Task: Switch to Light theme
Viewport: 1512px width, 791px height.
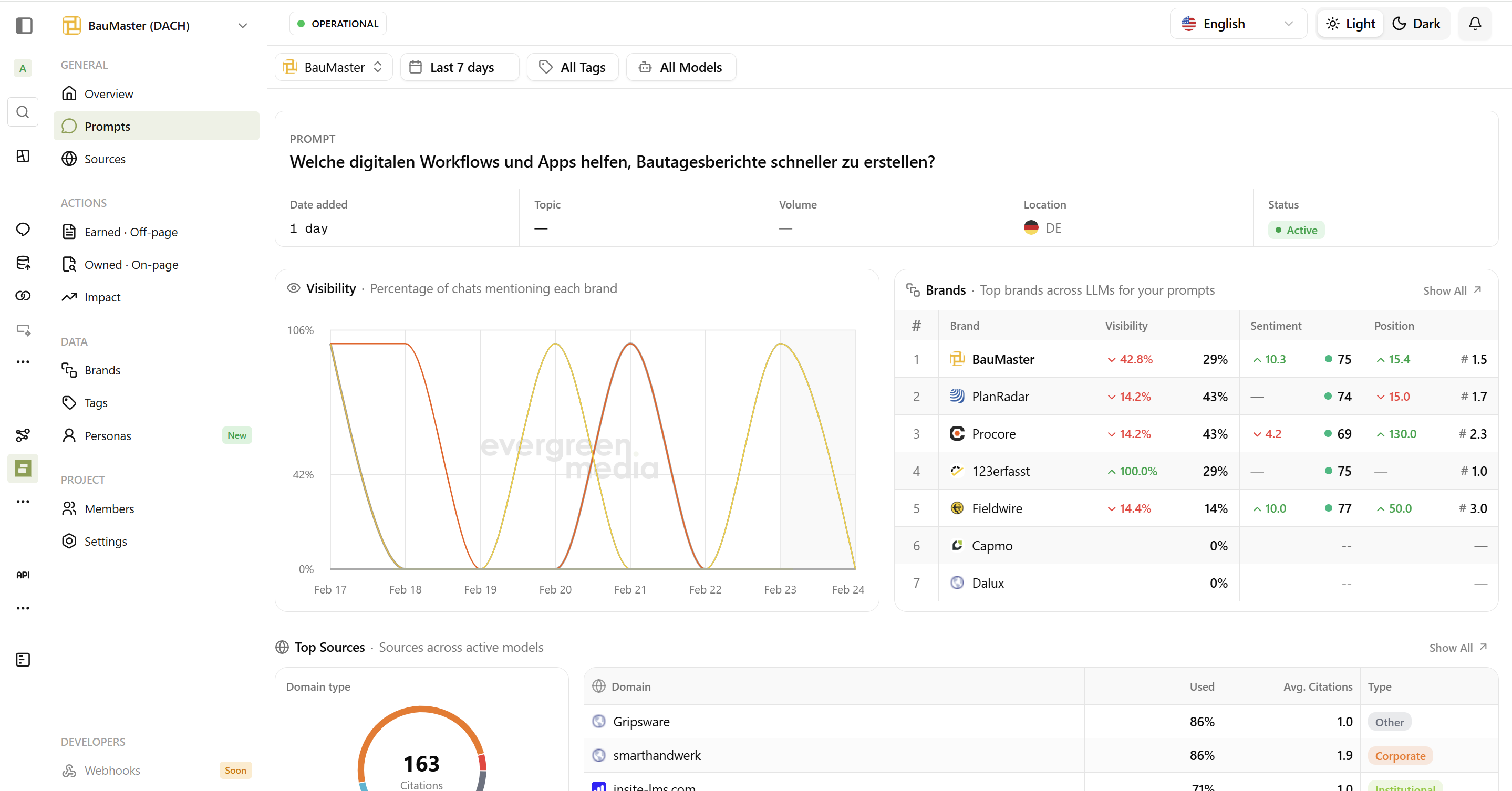Action: pos(1350,24)
